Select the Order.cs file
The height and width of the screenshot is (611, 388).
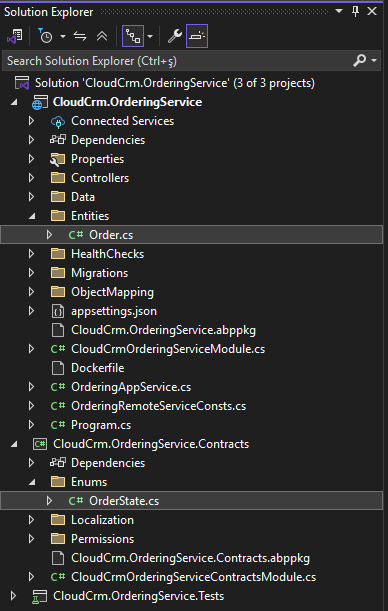pos(111,235)
